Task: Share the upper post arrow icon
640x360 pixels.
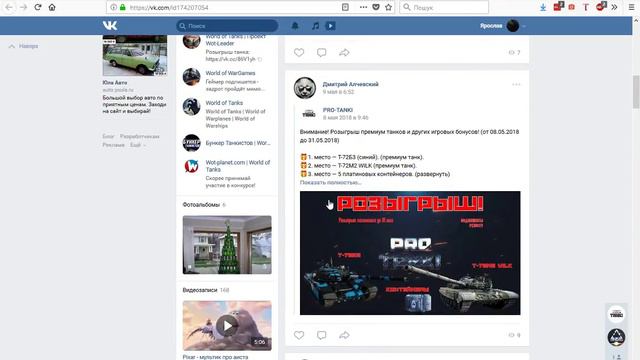Action: pyautogui.click(x=344, y=52)
